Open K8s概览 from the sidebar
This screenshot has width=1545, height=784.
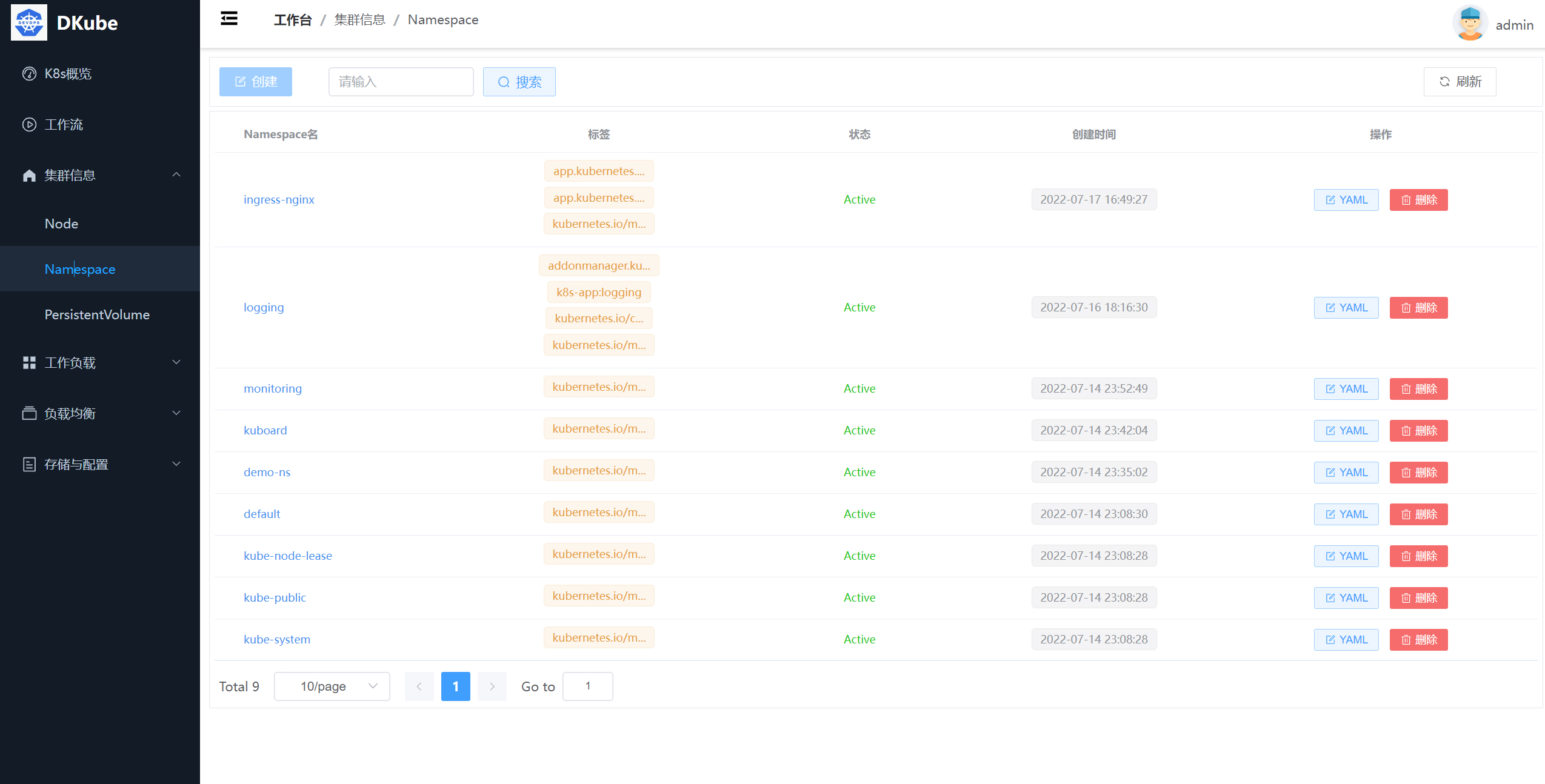[x=100, y=73]
